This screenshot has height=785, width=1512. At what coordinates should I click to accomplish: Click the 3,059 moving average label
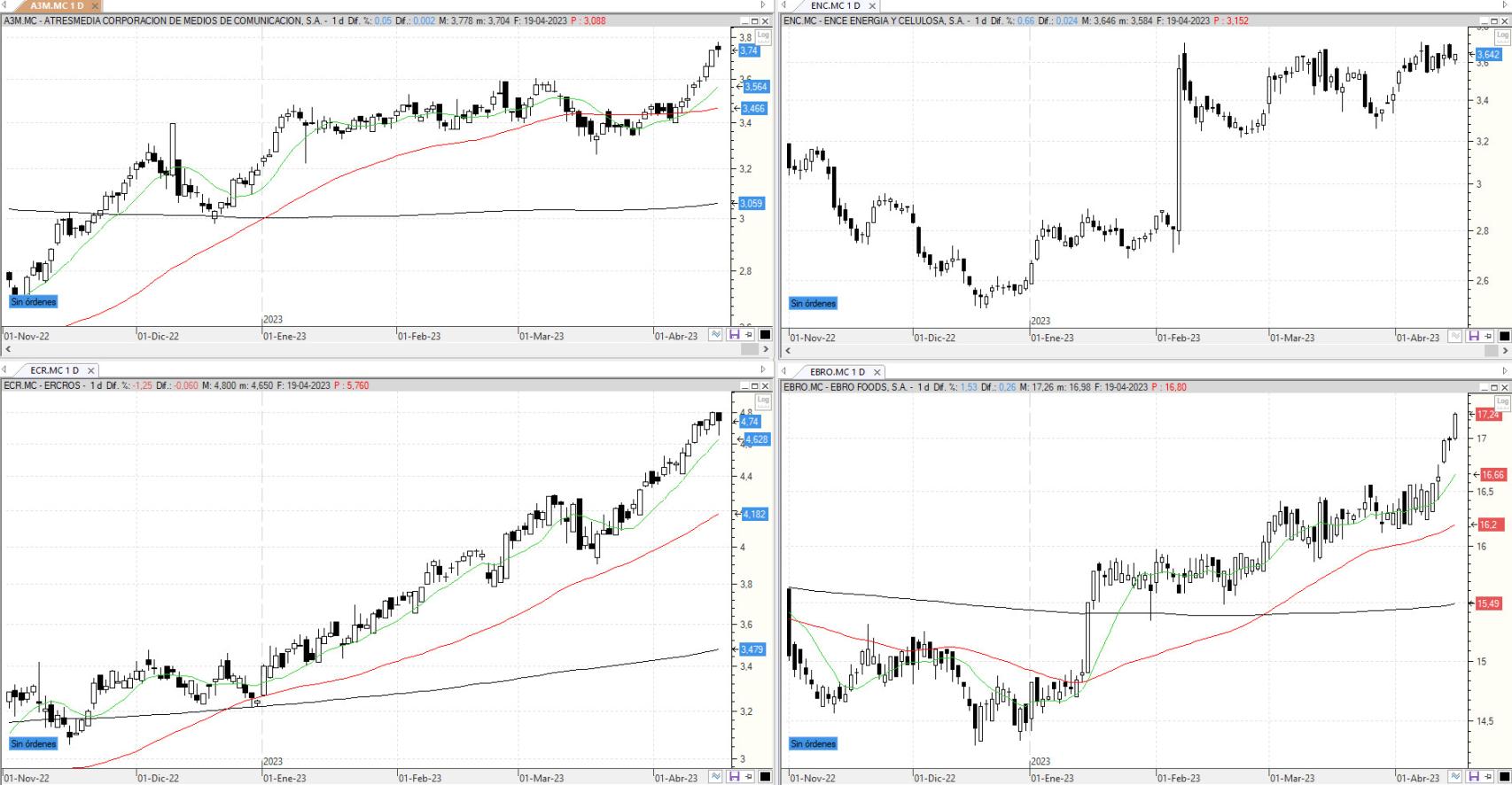pyautogui.click(x=752, y=203)
